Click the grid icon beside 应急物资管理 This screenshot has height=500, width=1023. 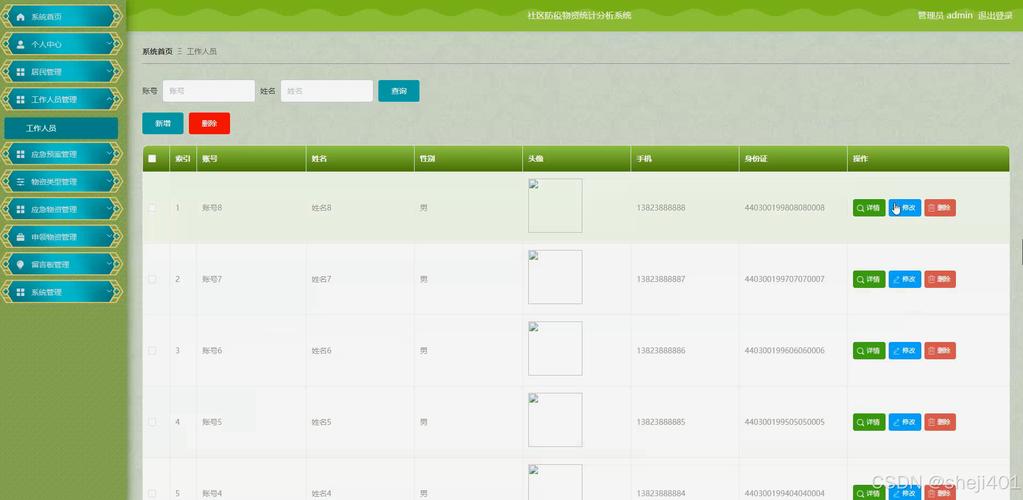tap(20, 209)
